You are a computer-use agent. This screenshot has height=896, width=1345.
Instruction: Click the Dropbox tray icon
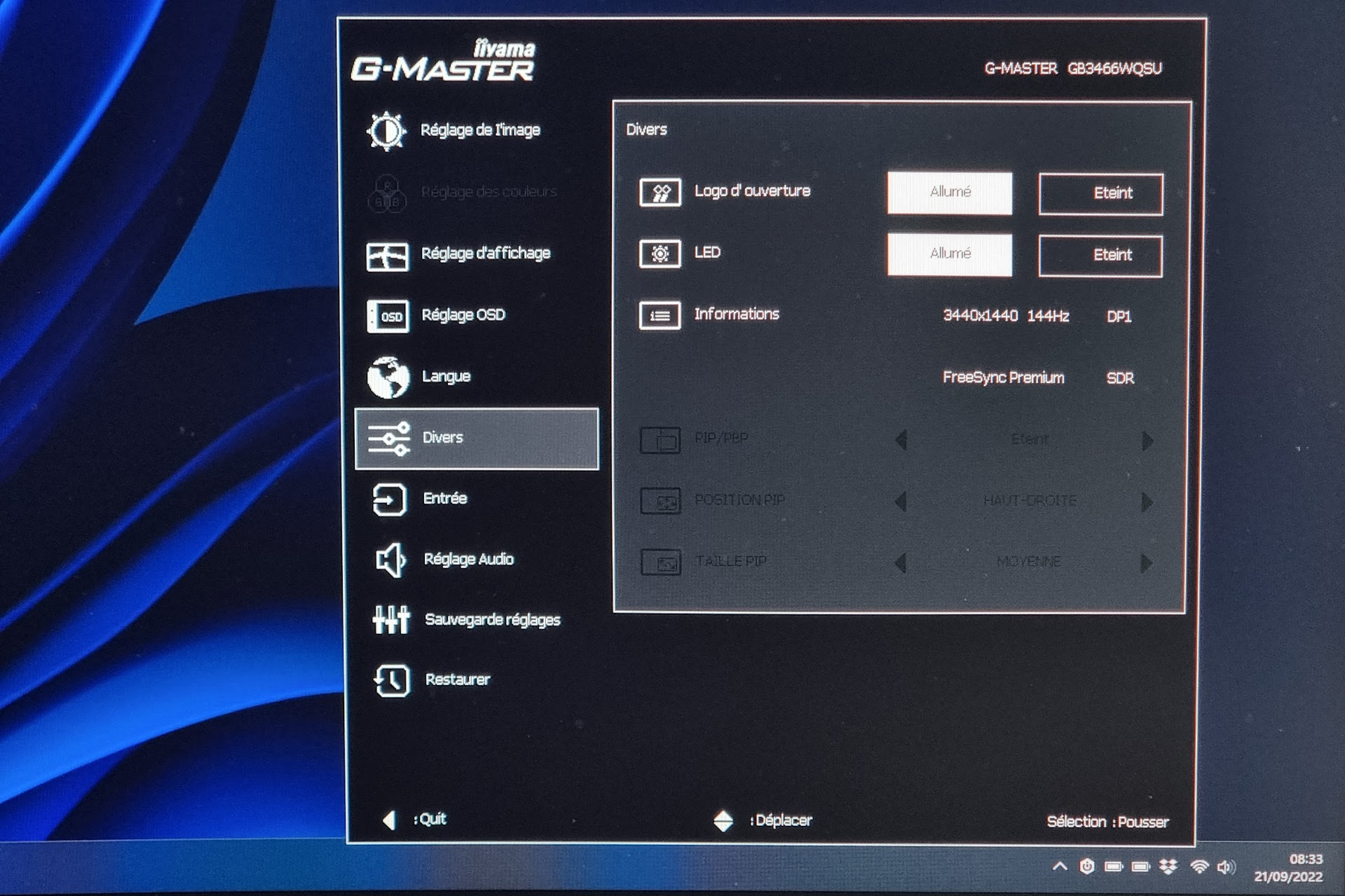pyautogui.click(x=1168, y=867)
